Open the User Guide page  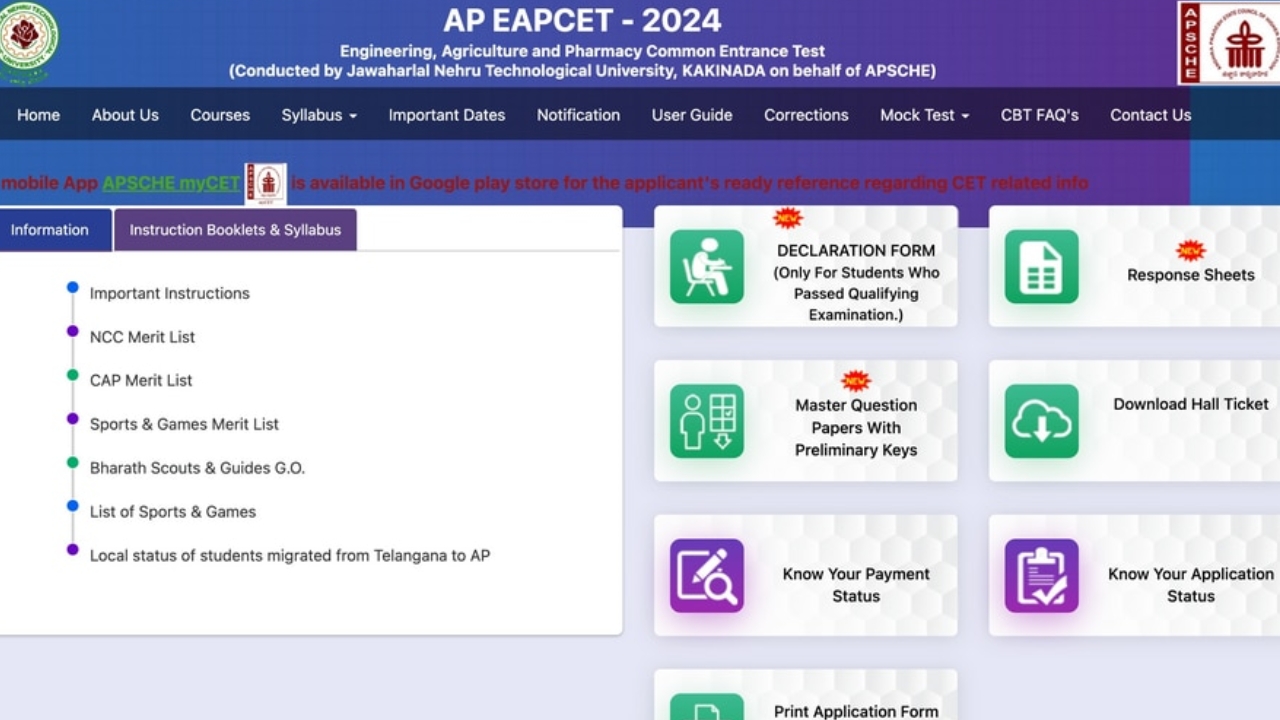click(692, 115)
